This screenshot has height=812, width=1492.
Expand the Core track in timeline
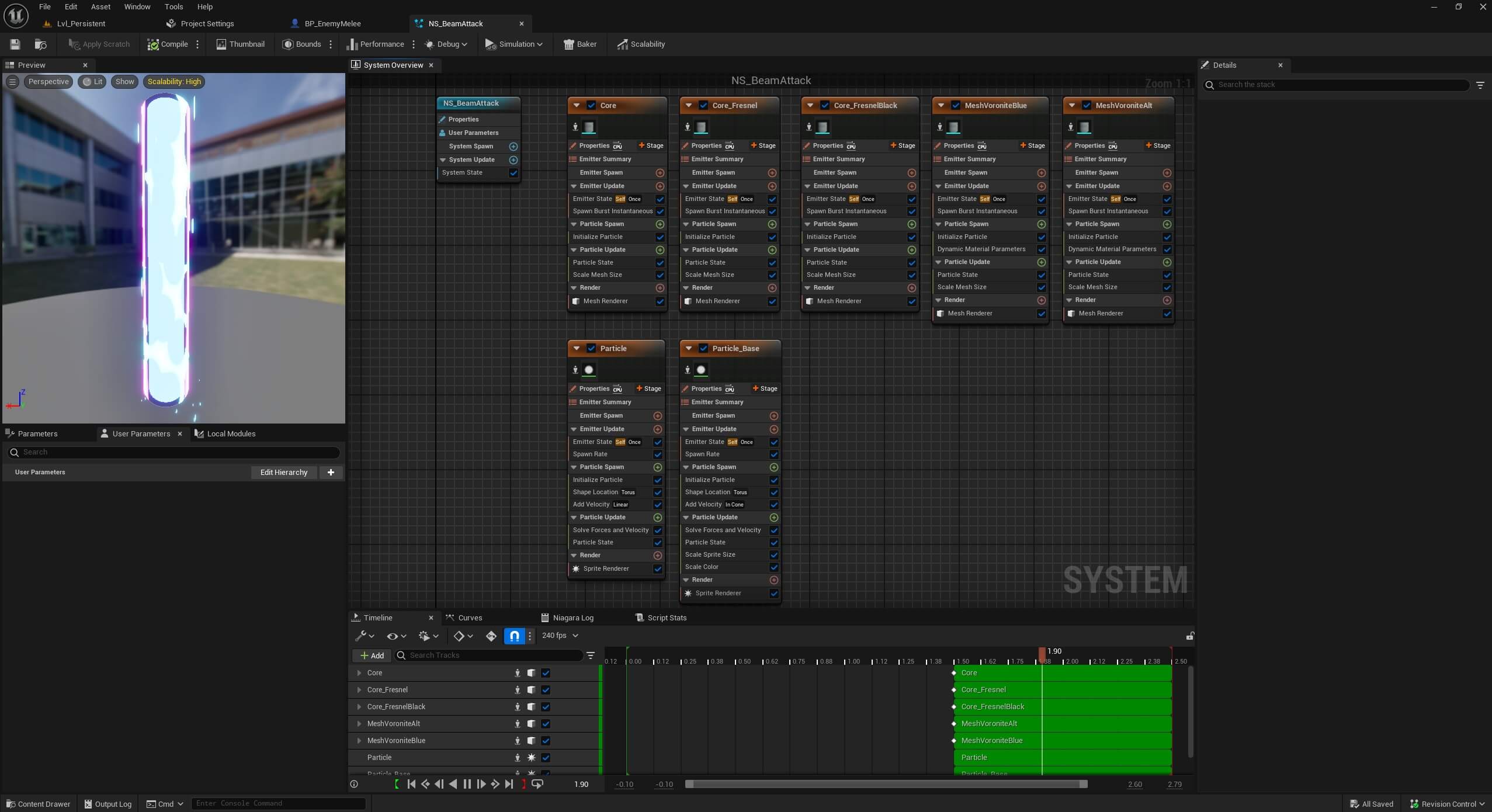click(359, 673)
